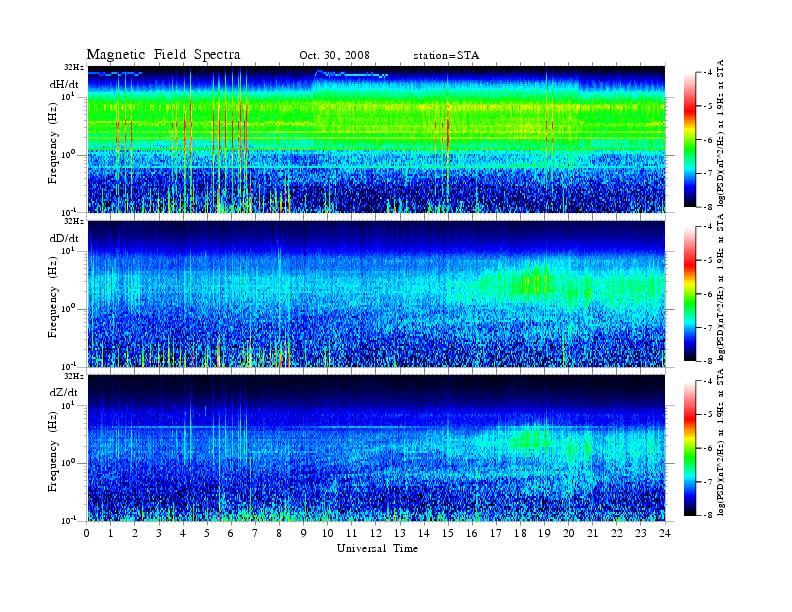This screenshot has width=792, height=612.
Task: Click hour tick label "18" on time axis
Action: [x=520, y=533]
